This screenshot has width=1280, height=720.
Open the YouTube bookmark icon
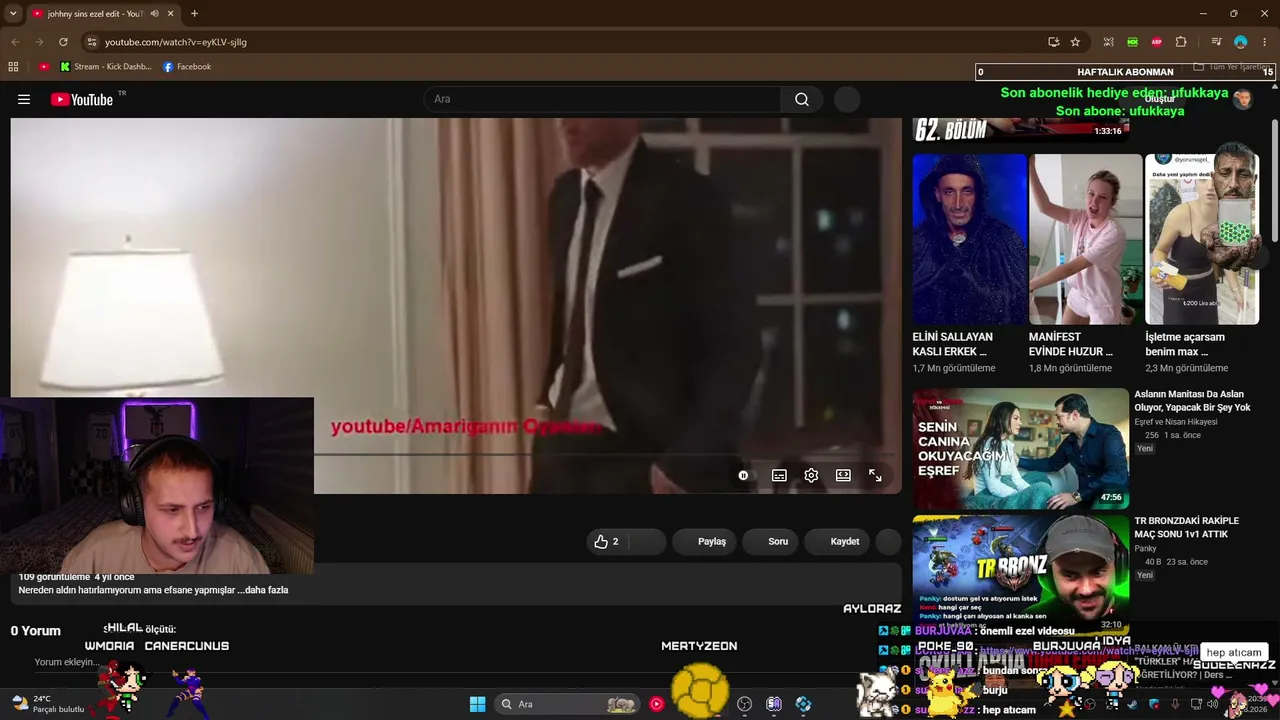click(44, 67)
